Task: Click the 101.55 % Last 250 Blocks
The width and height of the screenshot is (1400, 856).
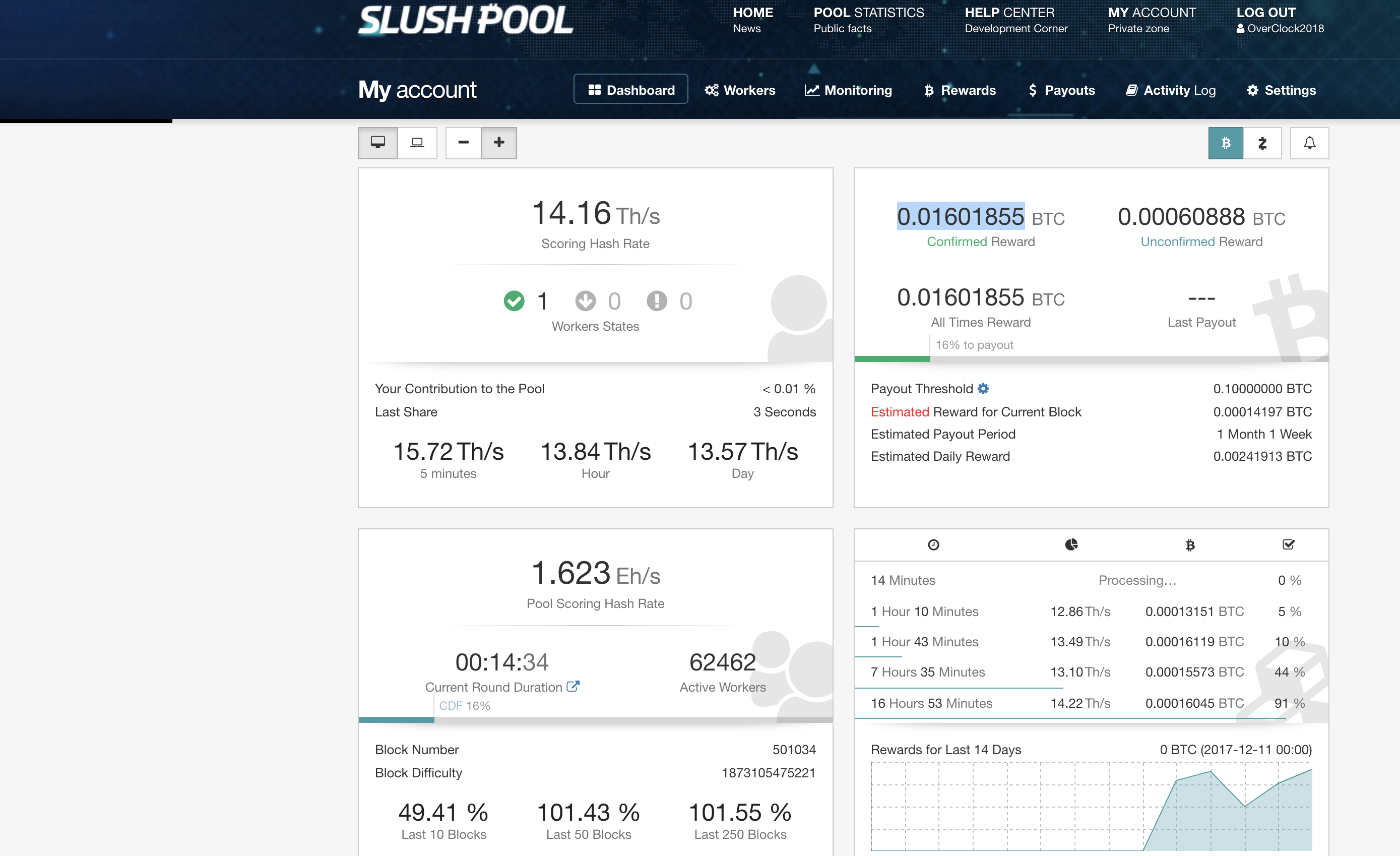Action: 740,812
